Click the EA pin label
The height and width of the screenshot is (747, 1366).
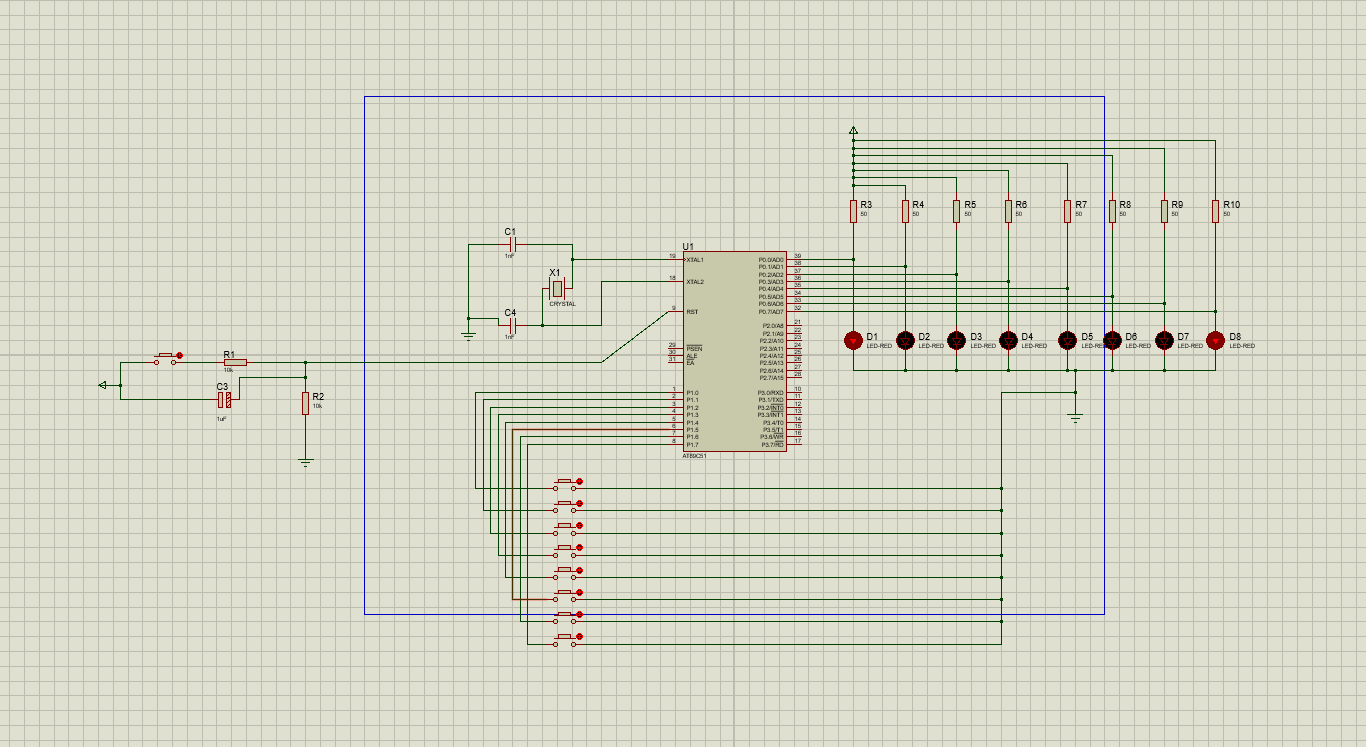(x=690, y=362)
